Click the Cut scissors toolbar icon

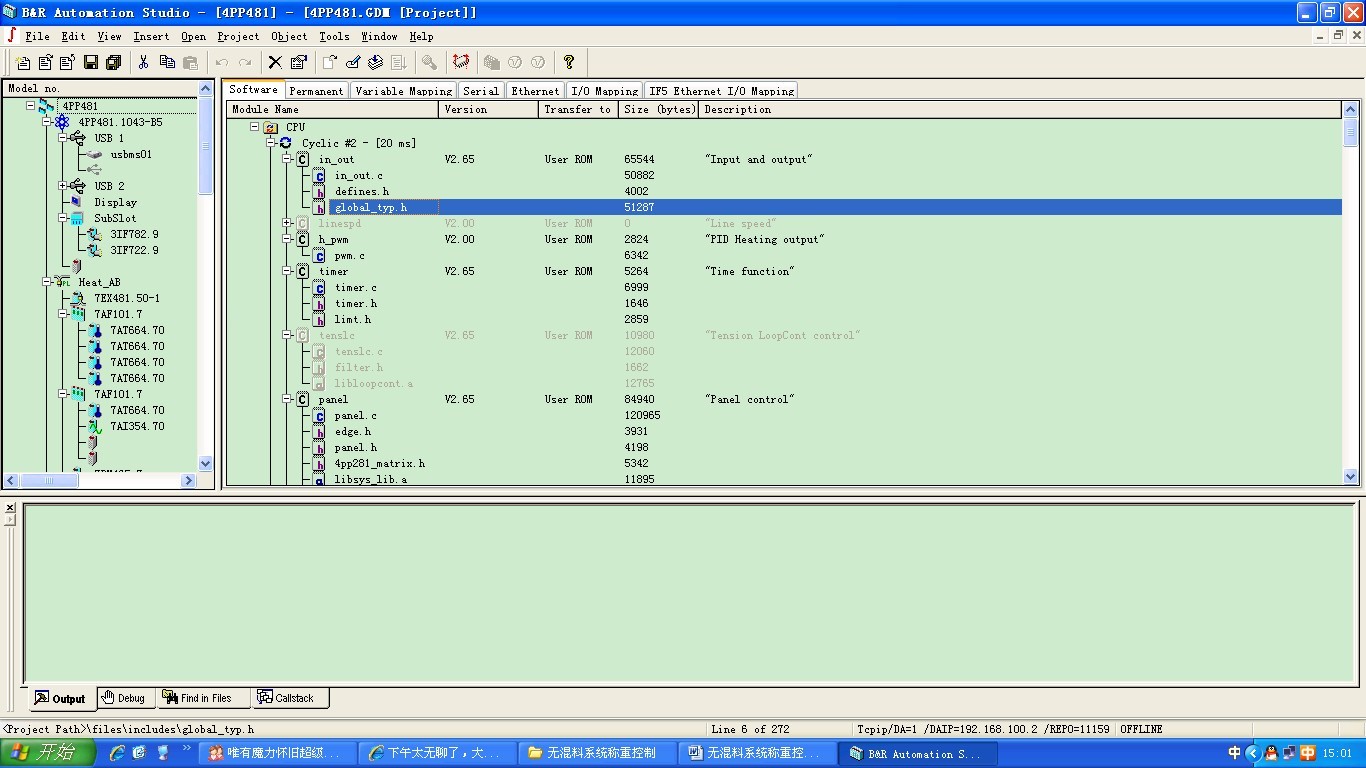(x=144, y=62)
